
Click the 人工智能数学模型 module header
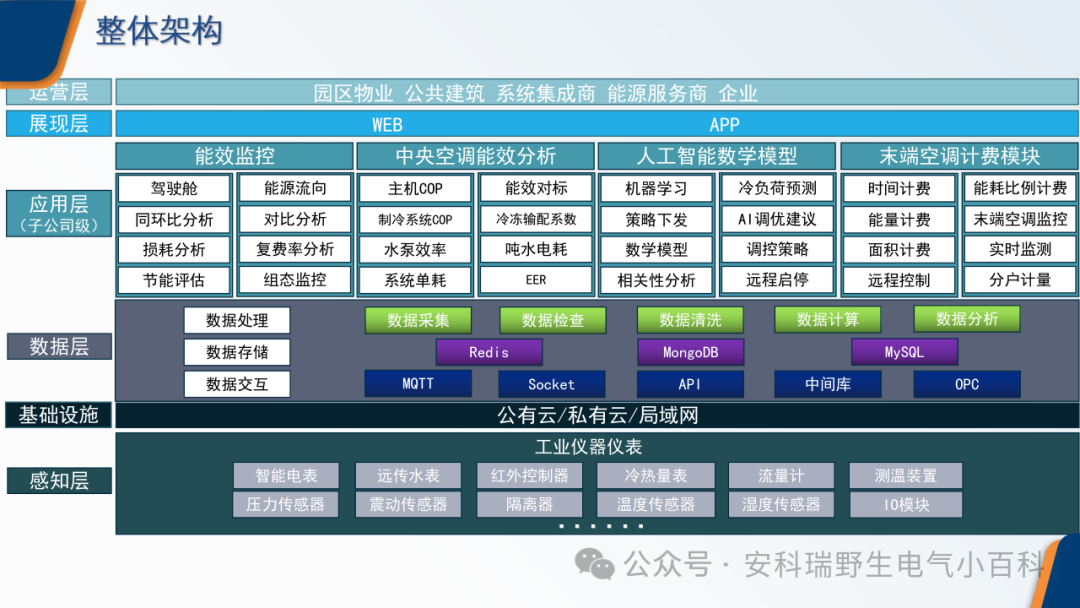tap(716, 156)
